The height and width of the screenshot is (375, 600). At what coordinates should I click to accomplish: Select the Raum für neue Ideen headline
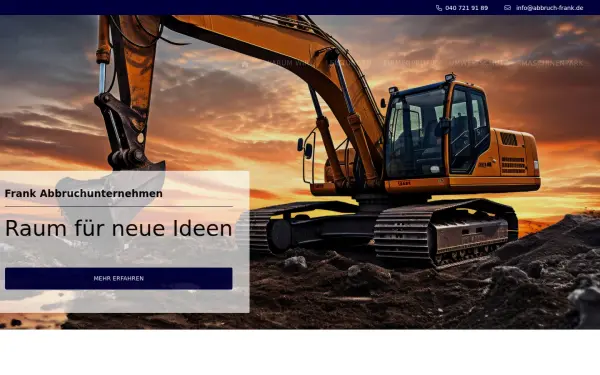tap(118, 228)
